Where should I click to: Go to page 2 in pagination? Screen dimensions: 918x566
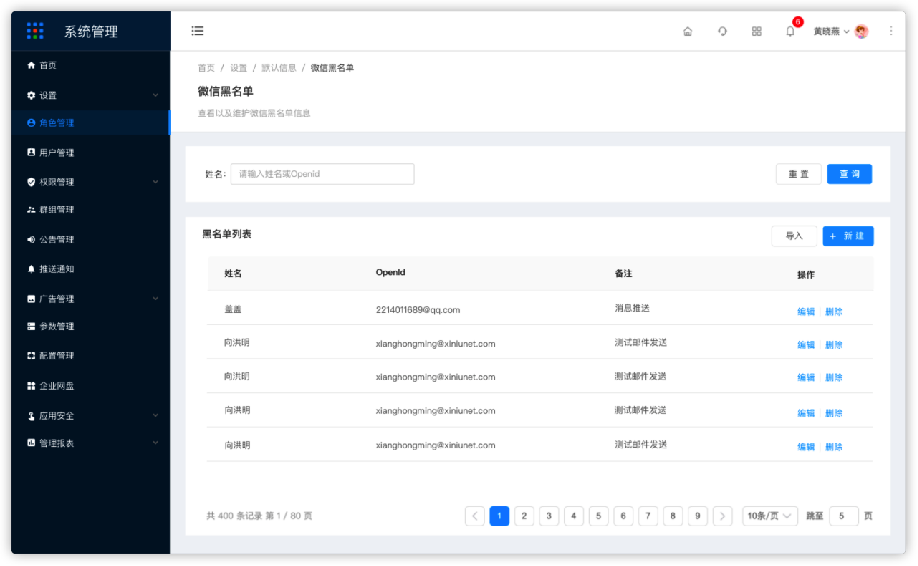coord(524,516)
